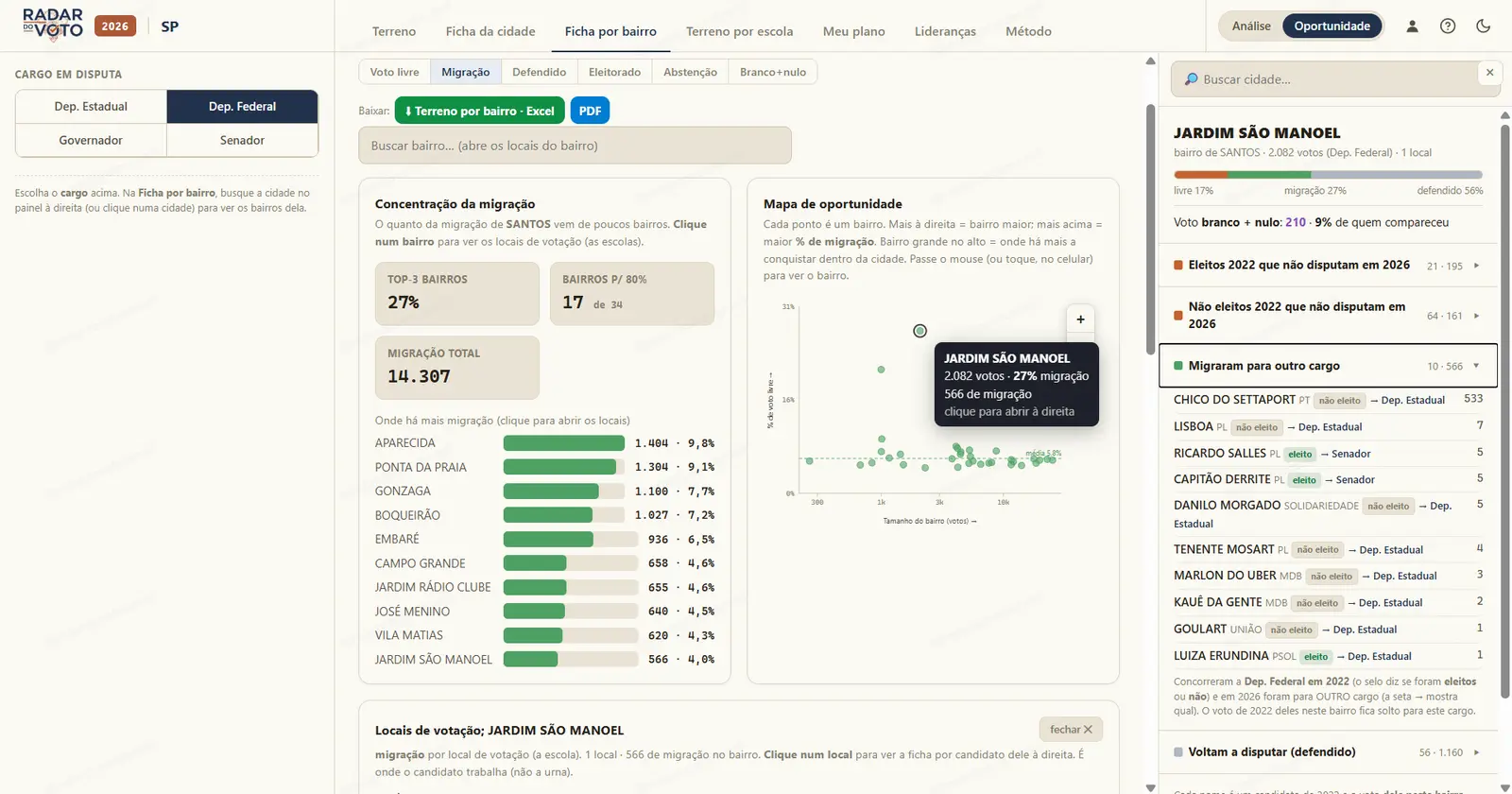
Task: Download Terreno por bairro as Excel
Action: [479, 111]
